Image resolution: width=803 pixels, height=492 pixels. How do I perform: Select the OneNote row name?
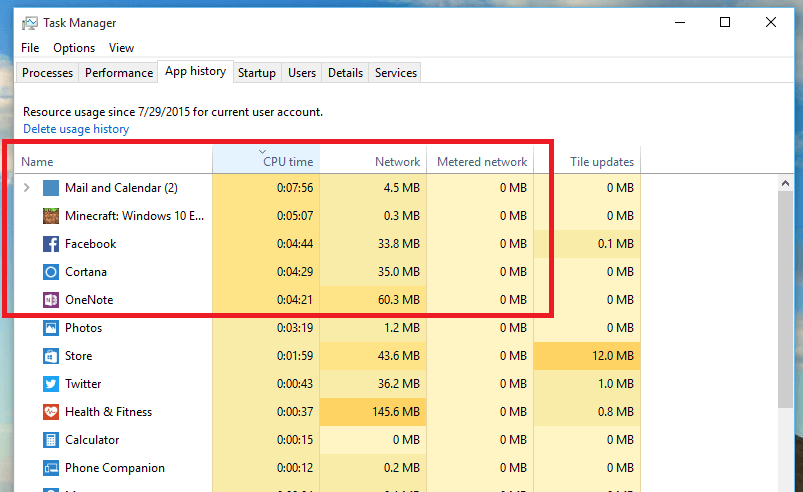(89, 300)
